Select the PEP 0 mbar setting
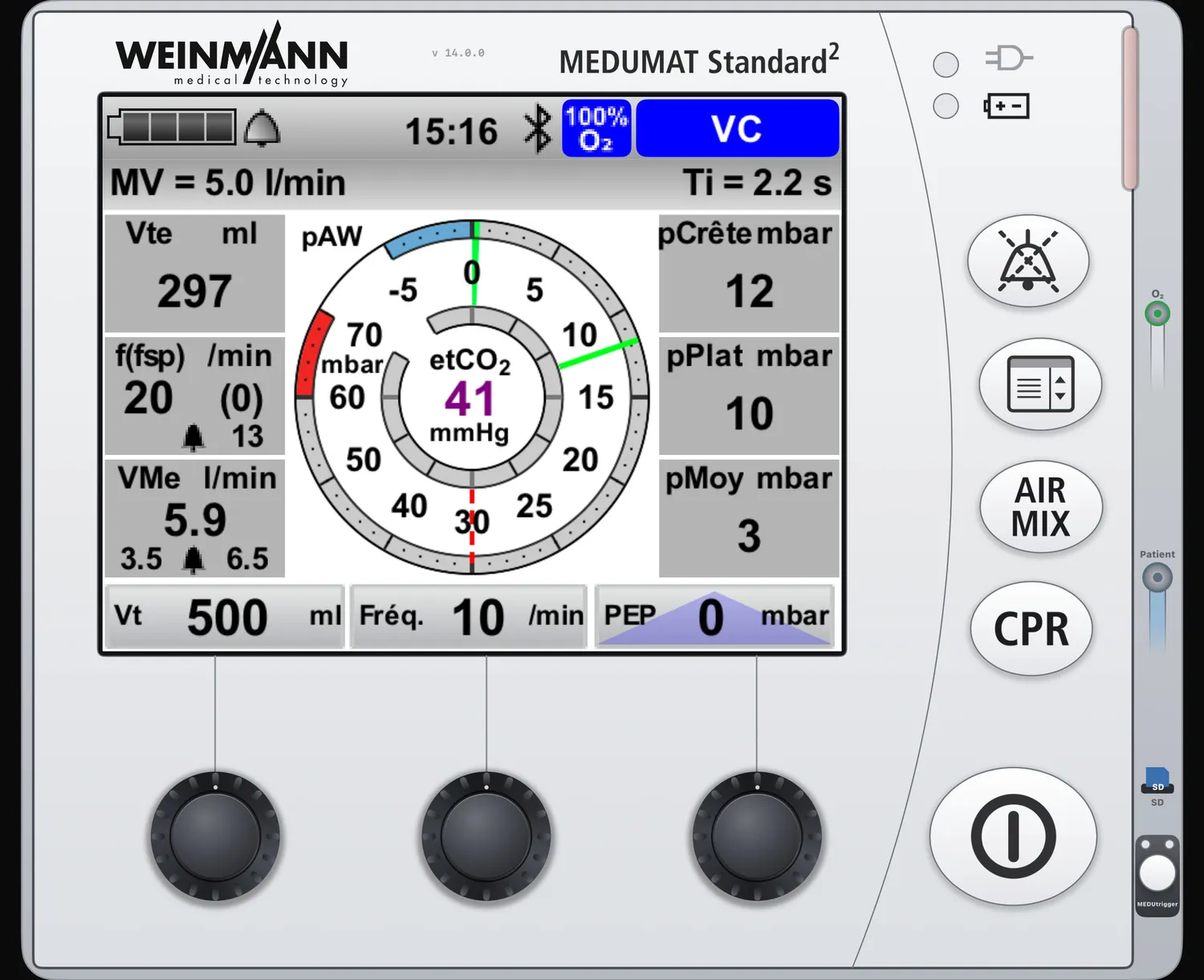The image size is (1204, 980). pos(714,616)
